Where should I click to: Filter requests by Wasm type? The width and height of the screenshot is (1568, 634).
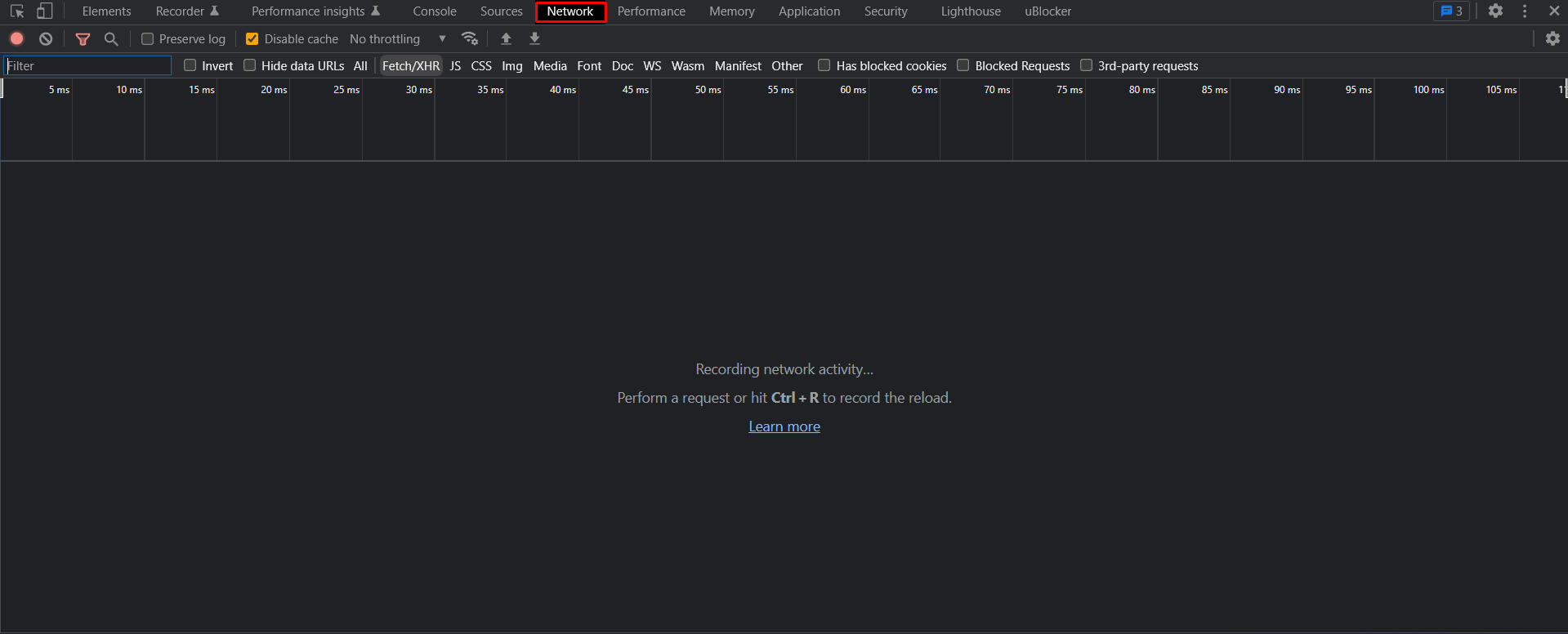pos(688,65)
